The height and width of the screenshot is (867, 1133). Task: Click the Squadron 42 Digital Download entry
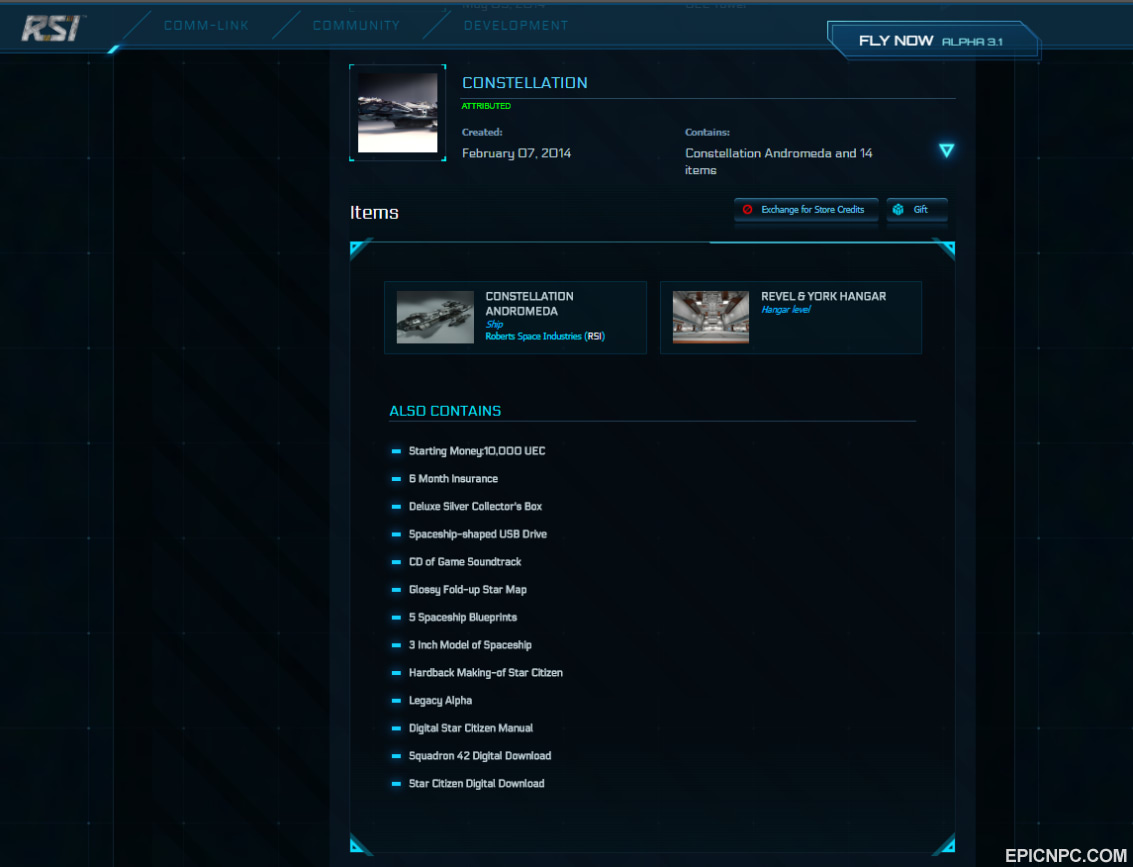point(480,756)
